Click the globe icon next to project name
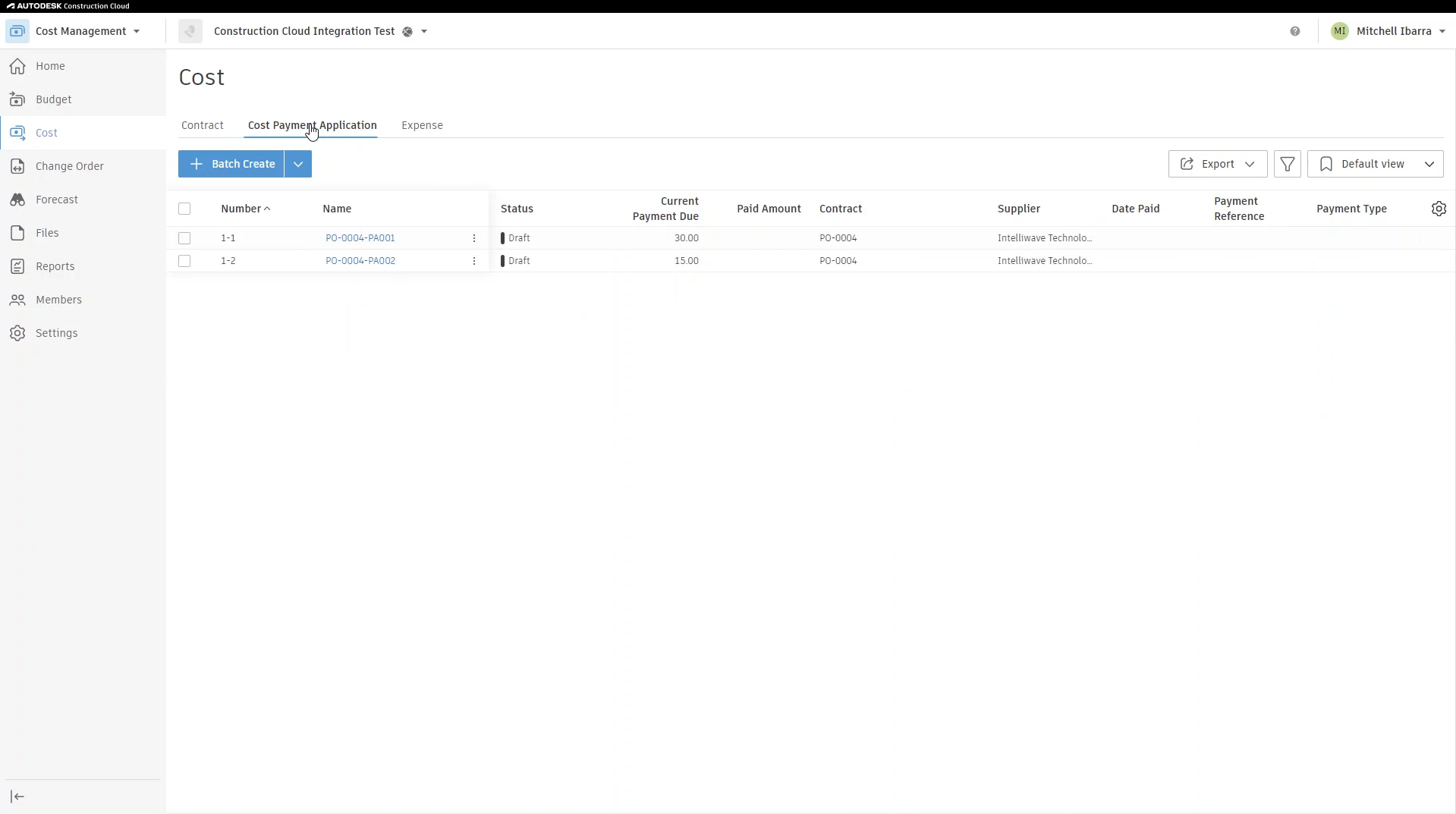The height and width of the screenshot is (814, 1456). [407, 32]
